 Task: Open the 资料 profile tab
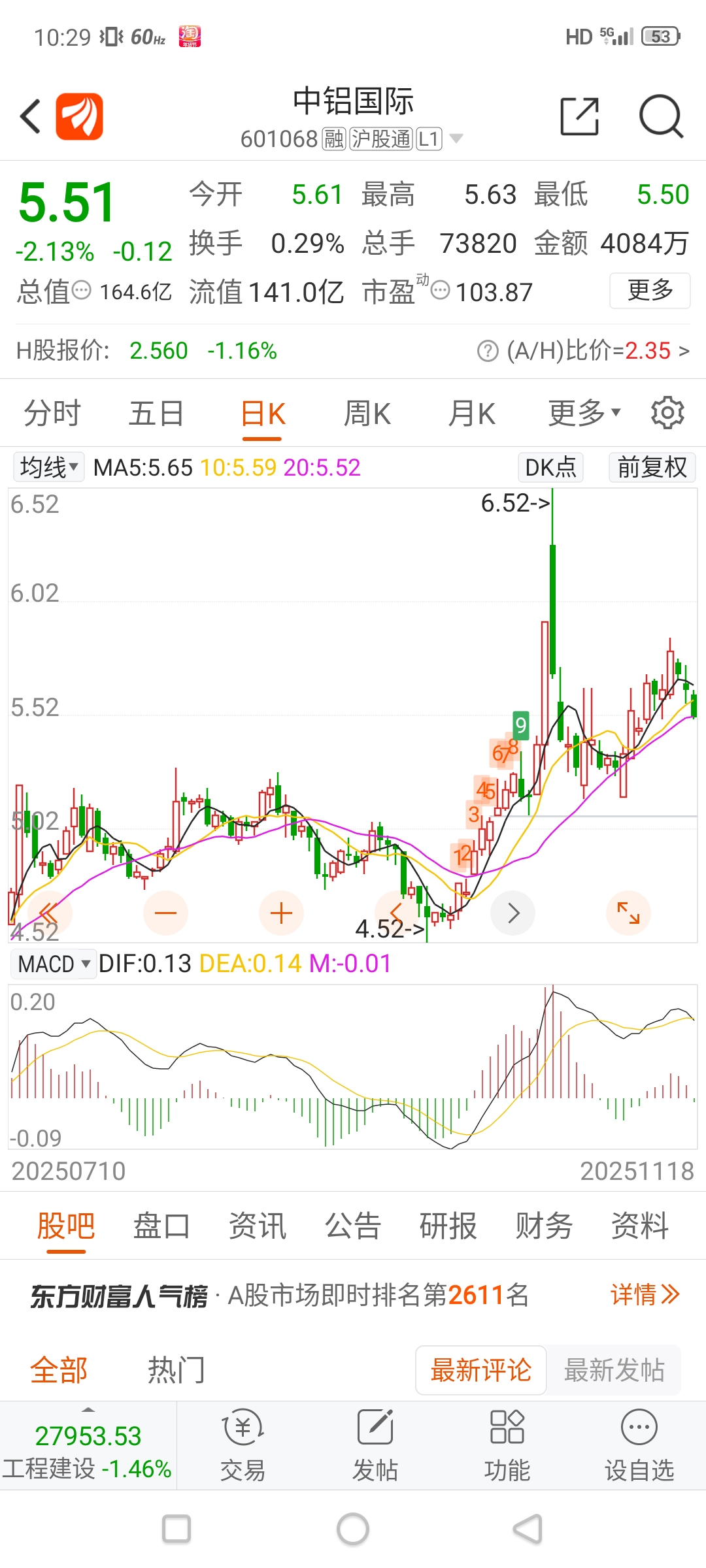point(640,1225)
